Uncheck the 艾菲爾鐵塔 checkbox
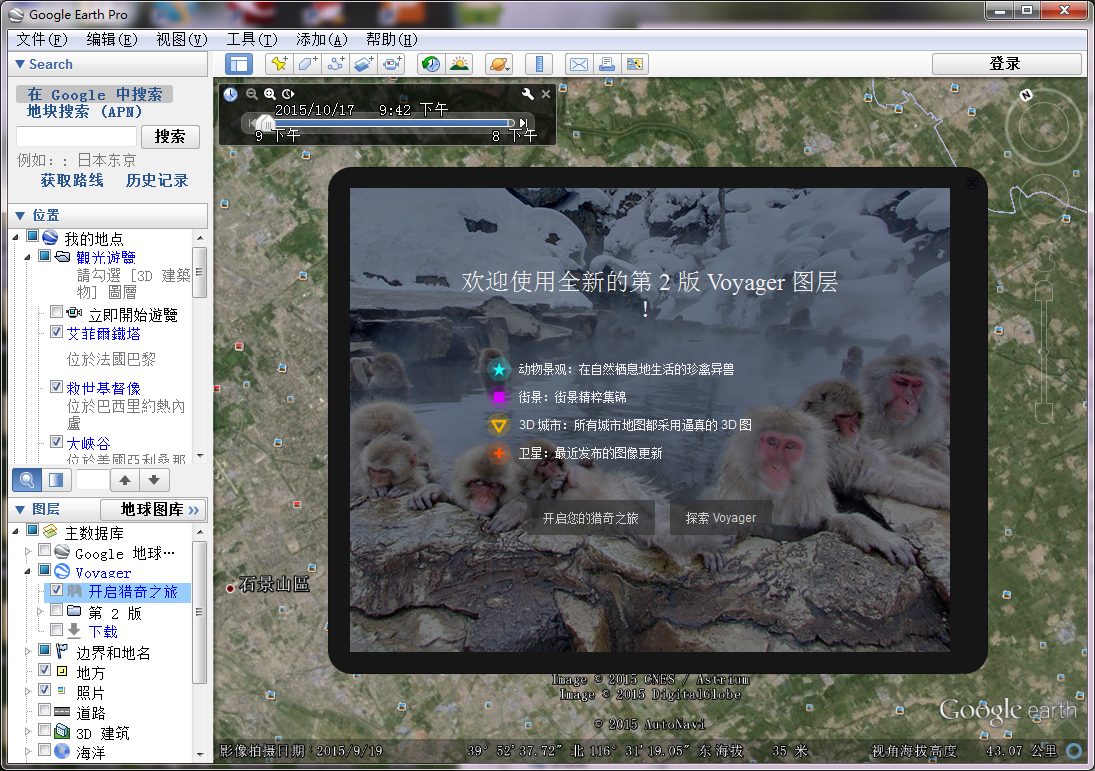The image size is (1095, 771). pyautogui.click(x=57, y=332)
